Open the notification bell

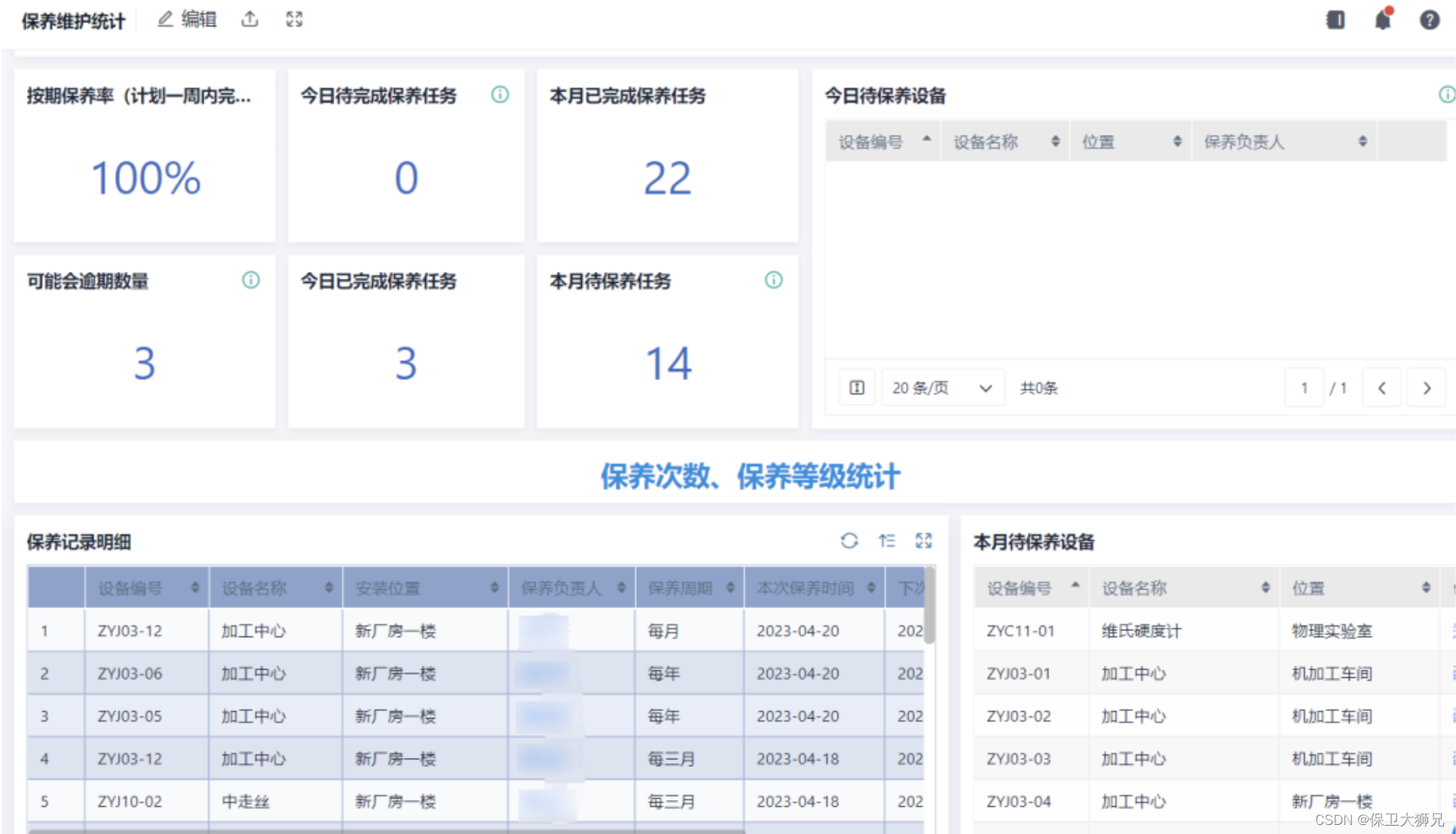(x=1382, y=20)
